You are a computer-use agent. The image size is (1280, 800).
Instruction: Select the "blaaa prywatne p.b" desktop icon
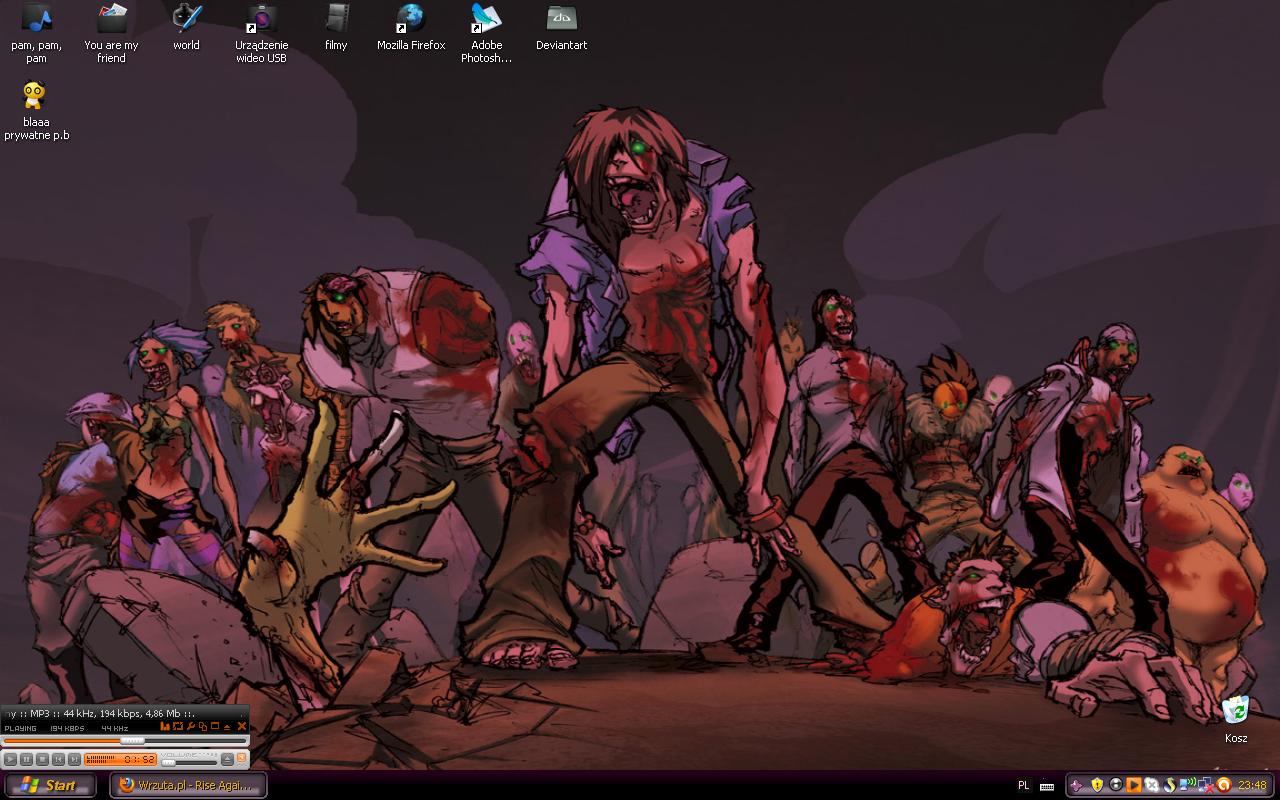point(36,110)
